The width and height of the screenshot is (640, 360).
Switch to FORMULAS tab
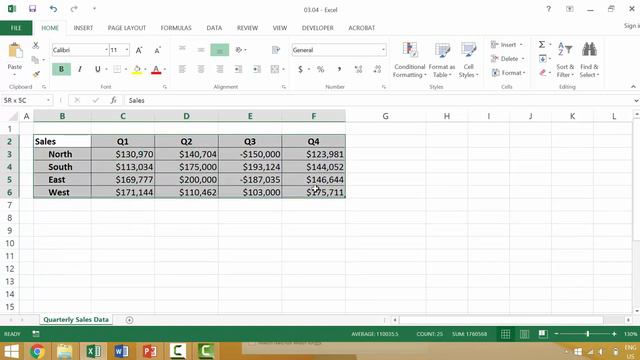[176, 28]
